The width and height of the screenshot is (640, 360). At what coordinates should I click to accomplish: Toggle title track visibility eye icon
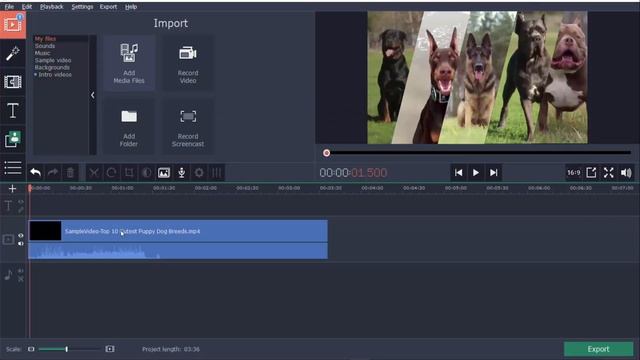(x=21, y=202)
